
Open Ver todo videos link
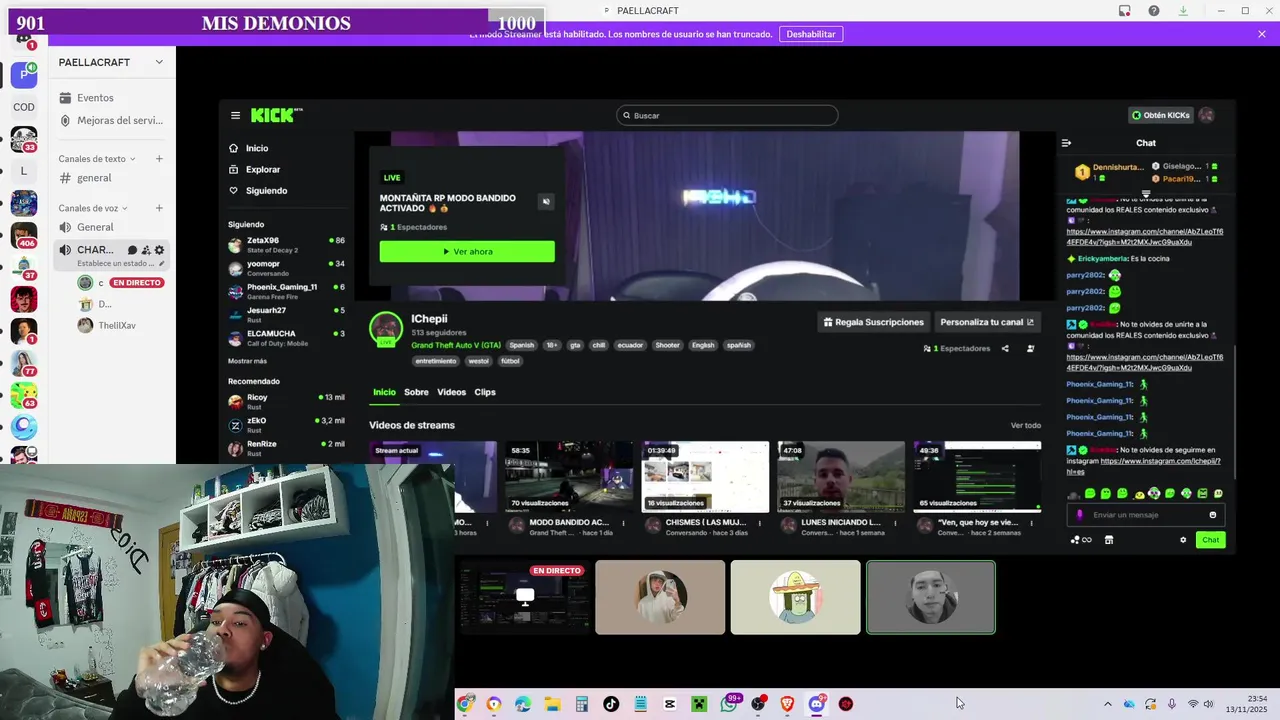point(1026,426)
